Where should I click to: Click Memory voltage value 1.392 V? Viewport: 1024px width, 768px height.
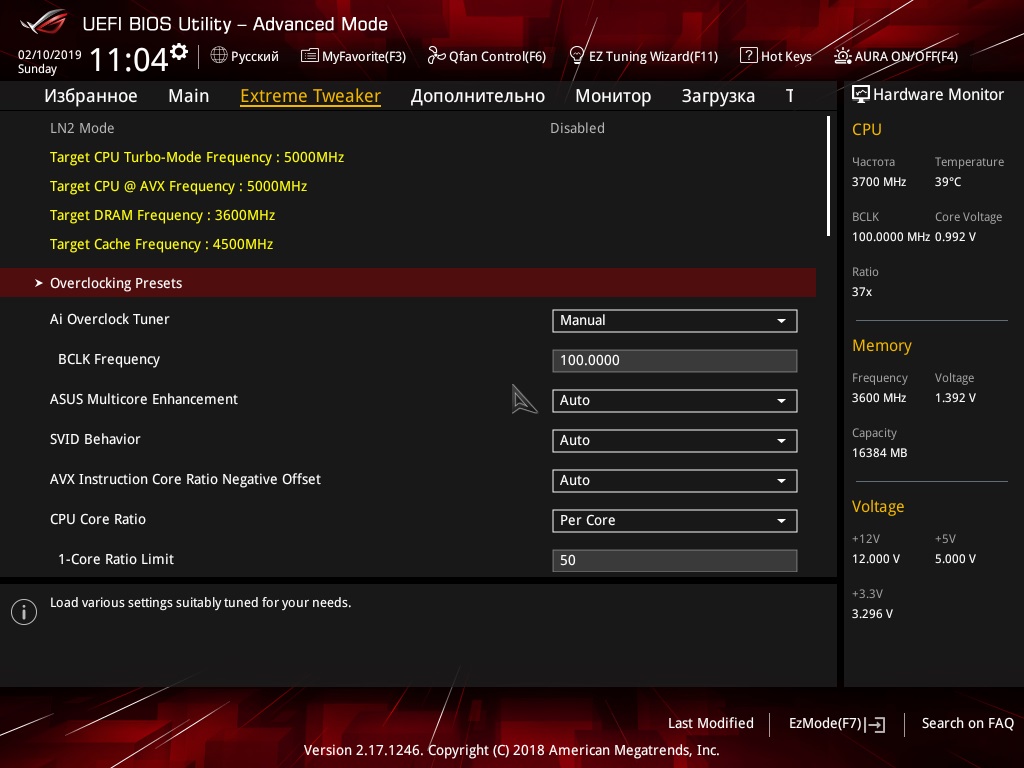(x=955, y=397)
